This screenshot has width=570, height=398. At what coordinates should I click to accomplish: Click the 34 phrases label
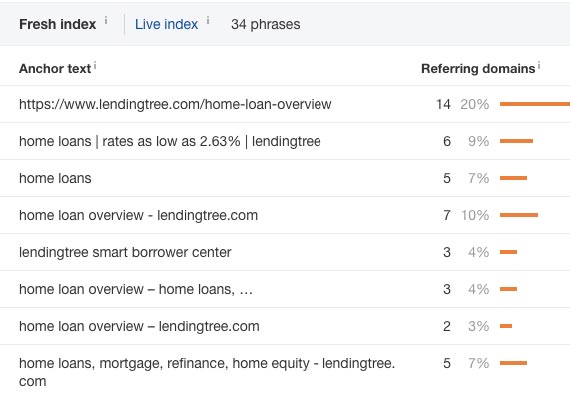click(x=266, y=24)
